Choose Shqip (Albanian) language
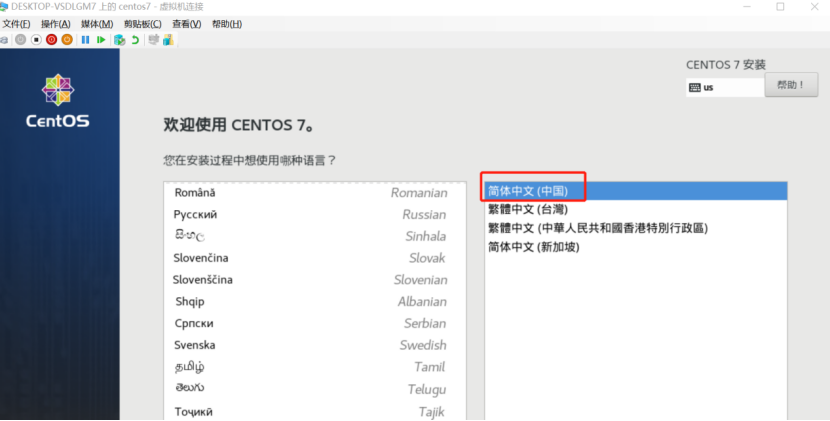The image size is (830, 421). click(x=315, y=301)
